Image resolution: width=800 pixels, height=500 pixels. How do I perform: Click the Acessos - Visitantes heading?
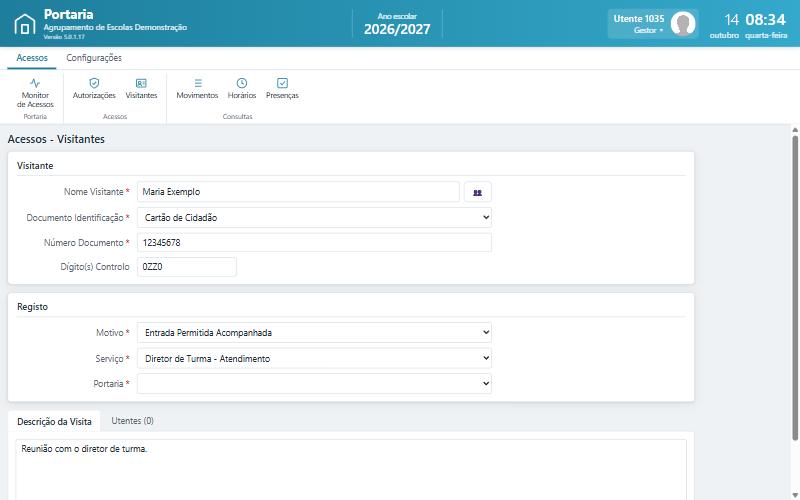click(x=56, y=139)
